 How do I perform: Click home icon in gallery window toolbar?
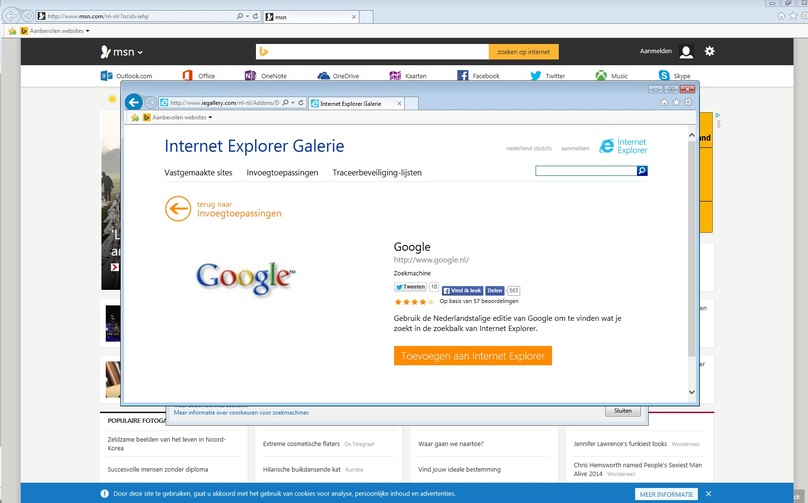pos(664,102)
